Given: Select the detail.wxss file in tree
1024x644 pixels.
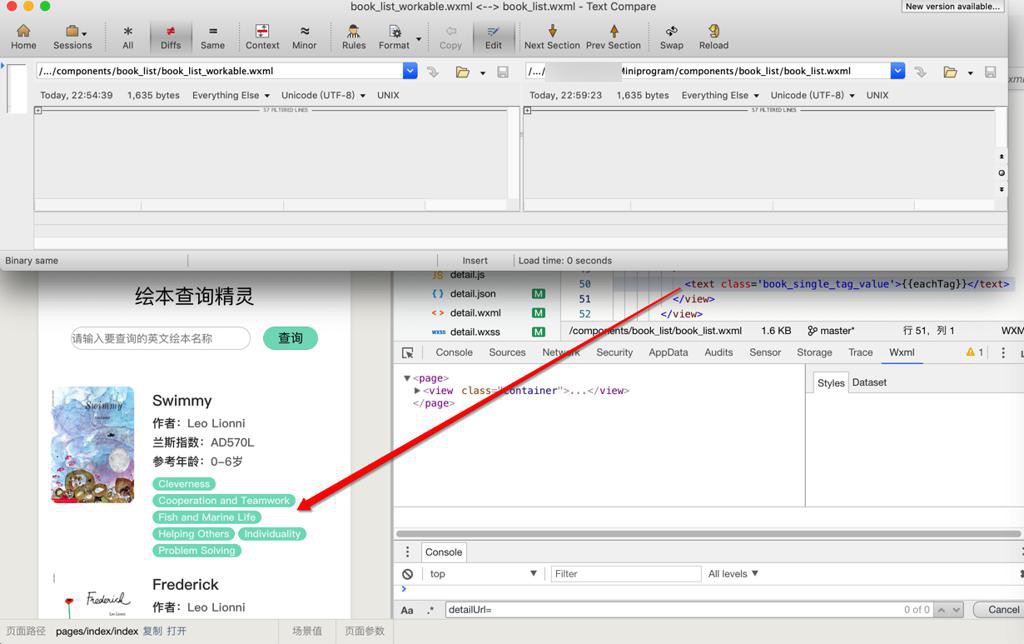Looking at the screenshot, I should click(475, 332).
